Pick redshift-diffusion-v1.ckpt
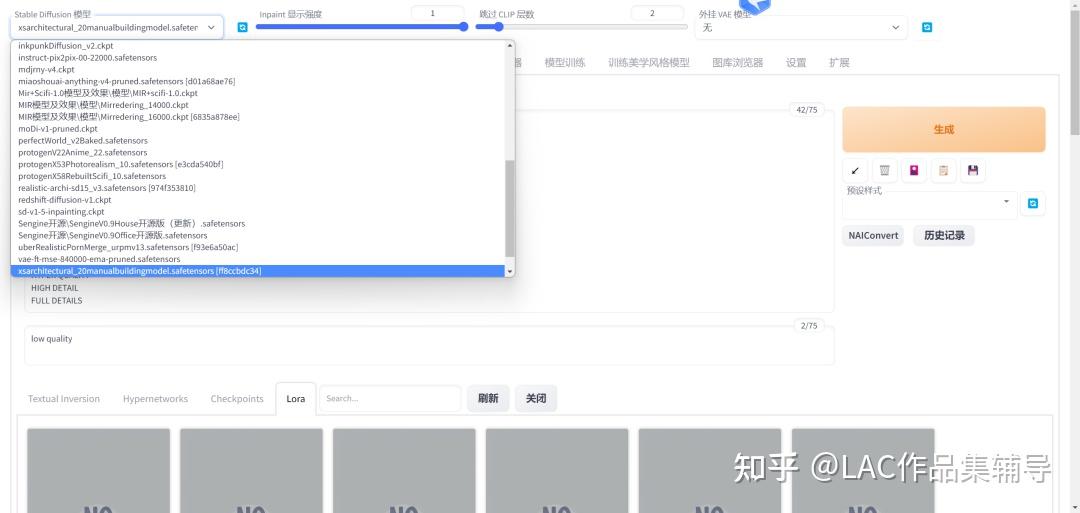 [258, 200]
